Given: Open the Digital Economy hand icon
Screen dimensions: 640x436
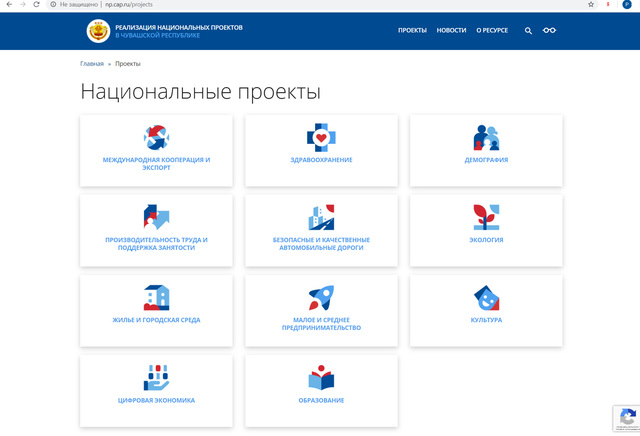Looking at the screenshot, I should click(156, 377).
